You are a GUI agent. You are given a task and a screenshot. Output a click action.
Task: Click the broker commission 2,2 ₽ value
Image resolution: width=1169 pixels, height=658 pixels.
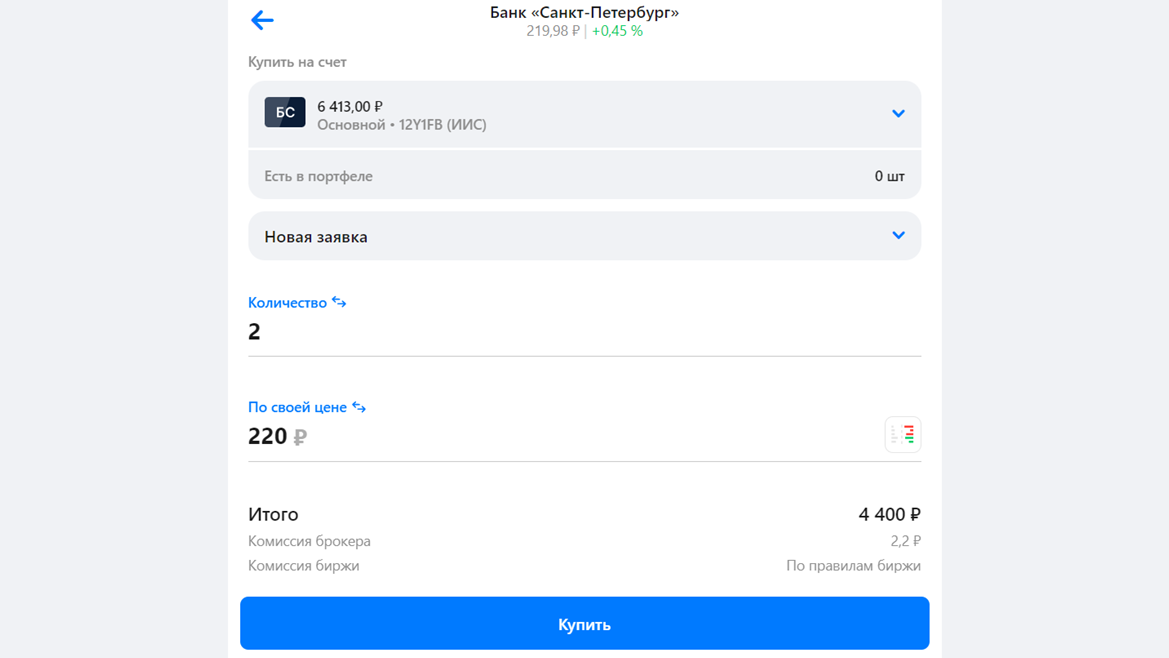(x=906, y=541)
